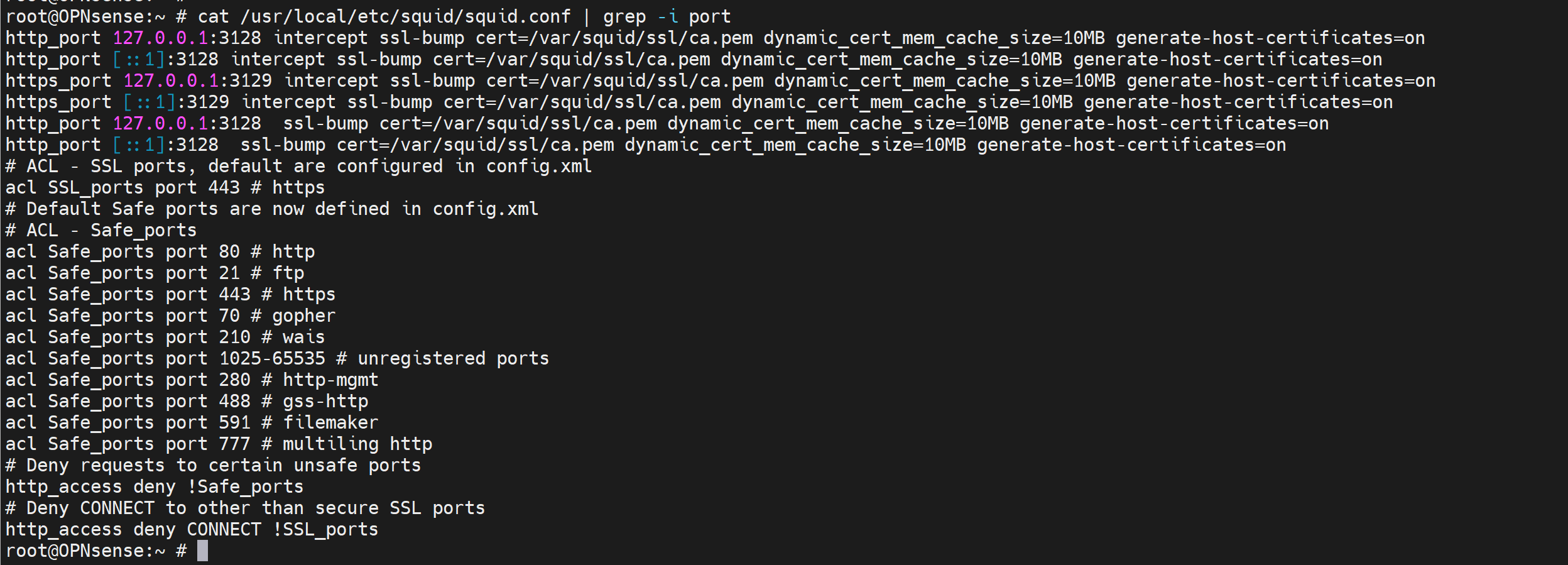
Task: Click the "ftp" comment for port 21
Action: (x=288, y=273)
